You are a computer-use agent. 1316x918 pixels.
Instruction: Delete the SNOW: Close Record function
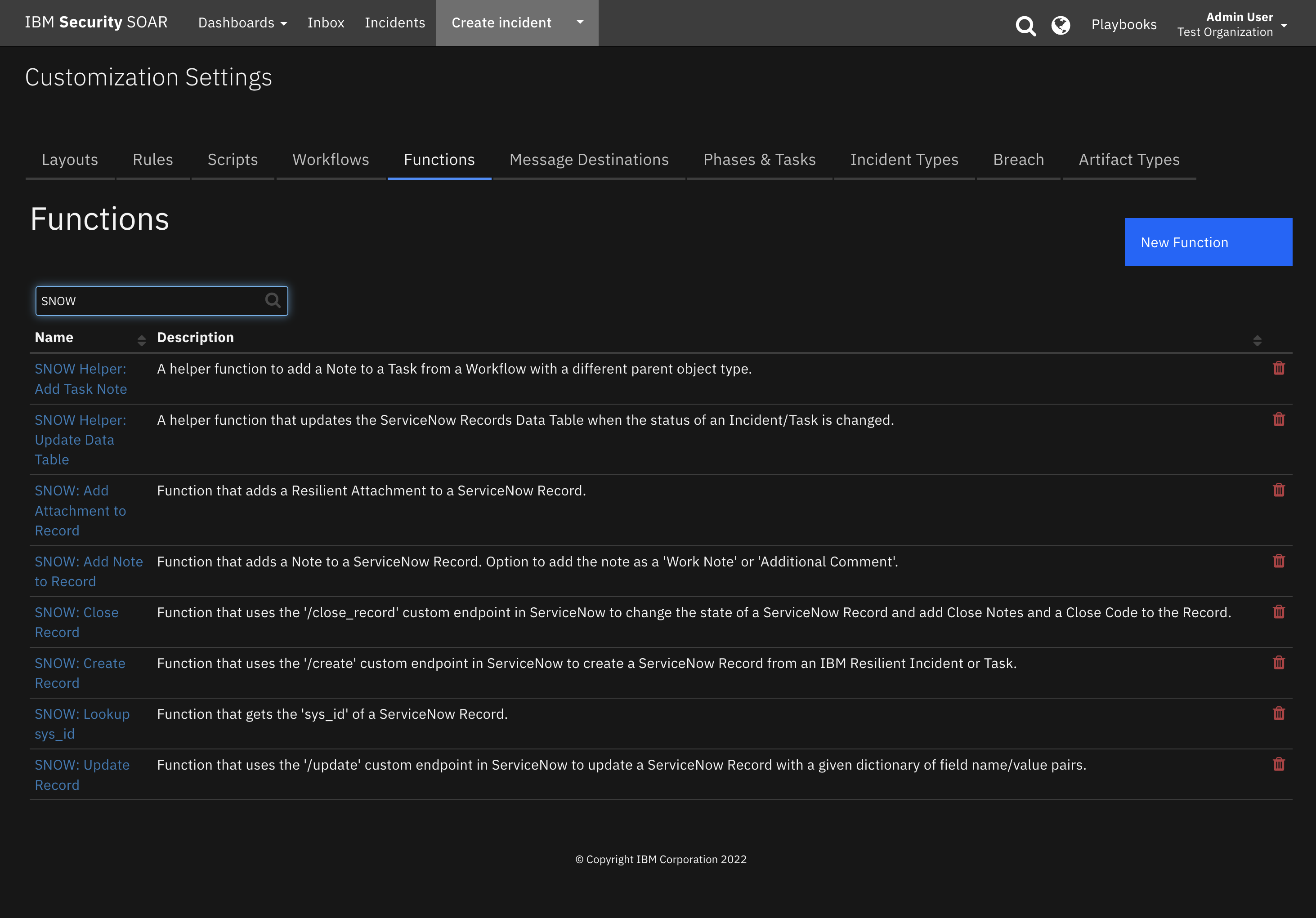point(1279,612)
